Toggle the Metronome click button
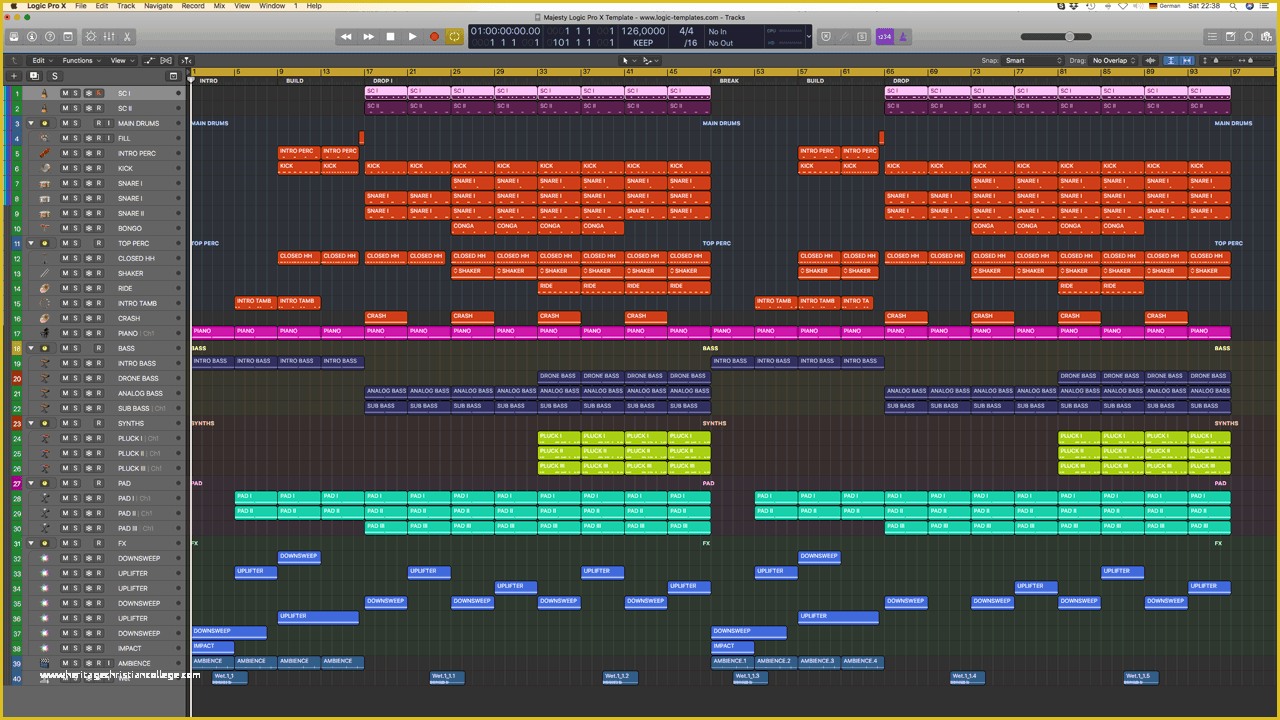This screenshot has width=1280, height=720. click(x=903, y=37)
